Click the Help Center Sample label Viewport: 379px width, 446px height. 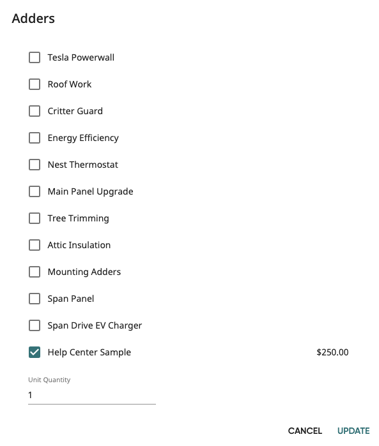point(89,352)
